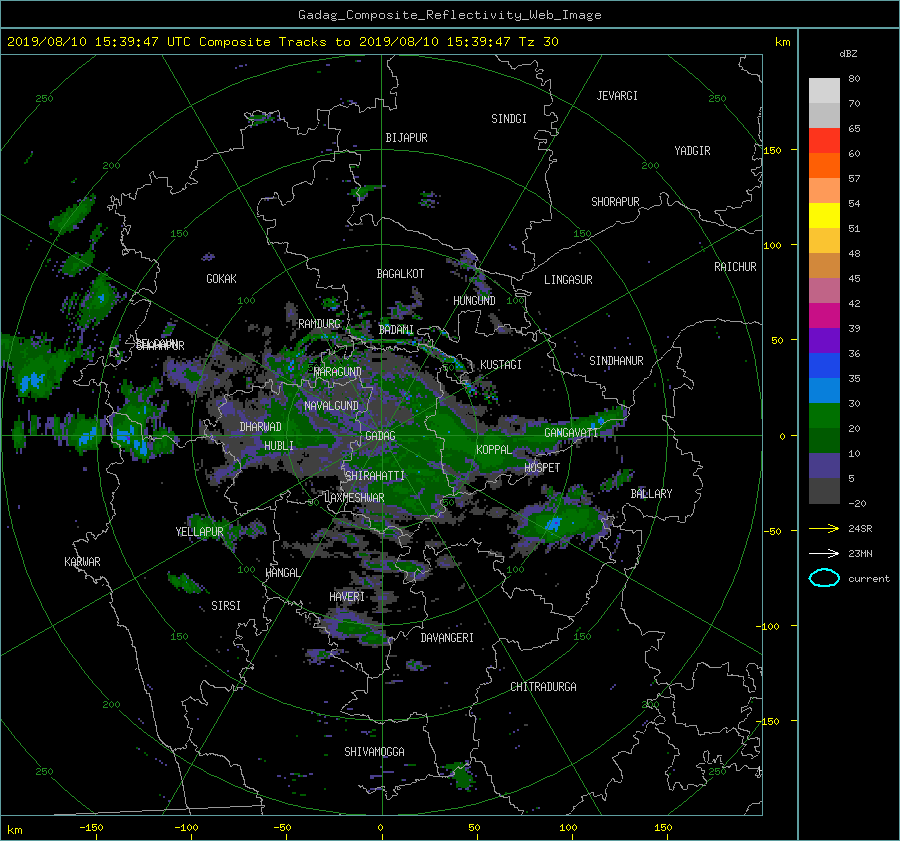Click the NAVALGUND city label
The image size is (900, 841).
[331, 406]
